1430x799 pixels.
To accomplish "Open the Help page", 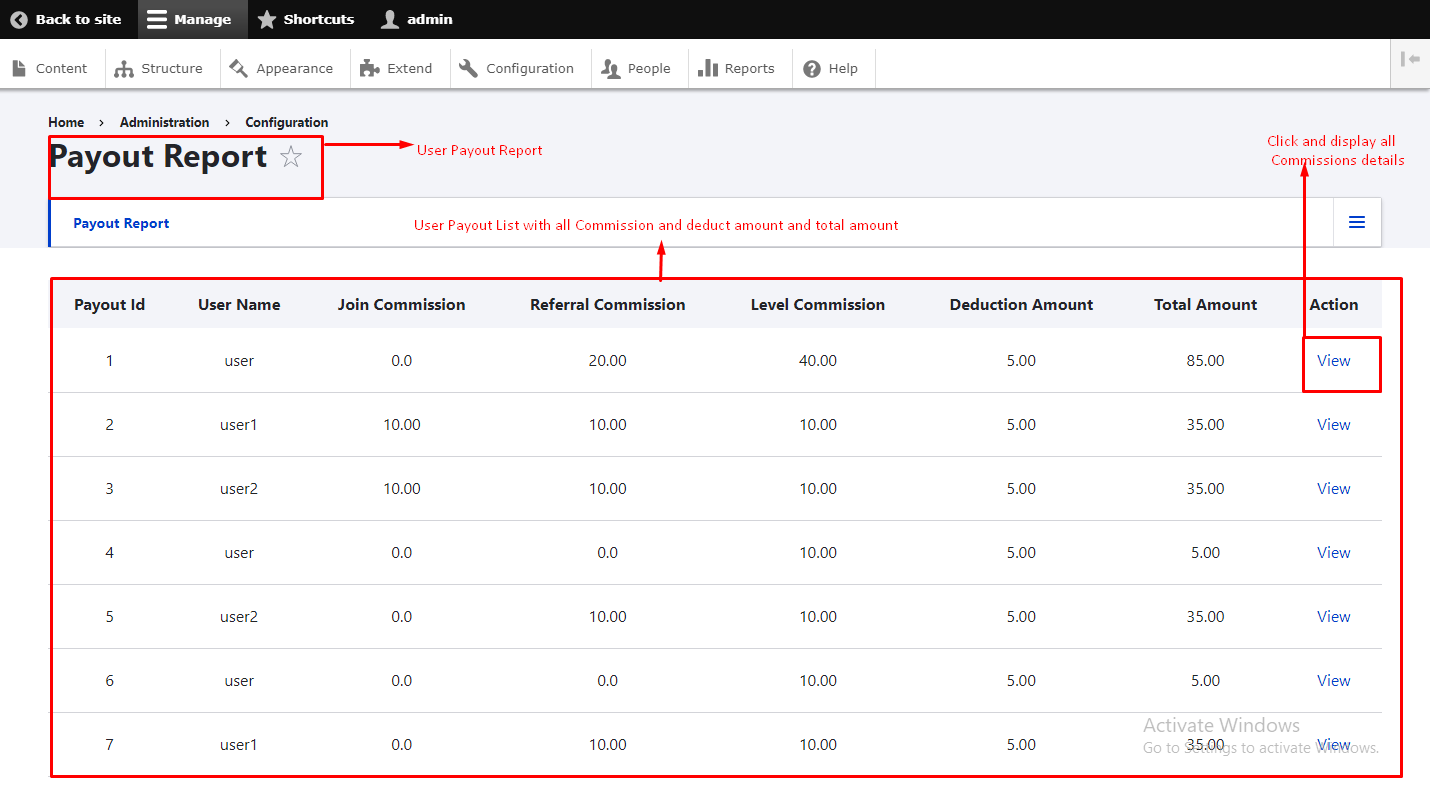I will tap(831, 68).
